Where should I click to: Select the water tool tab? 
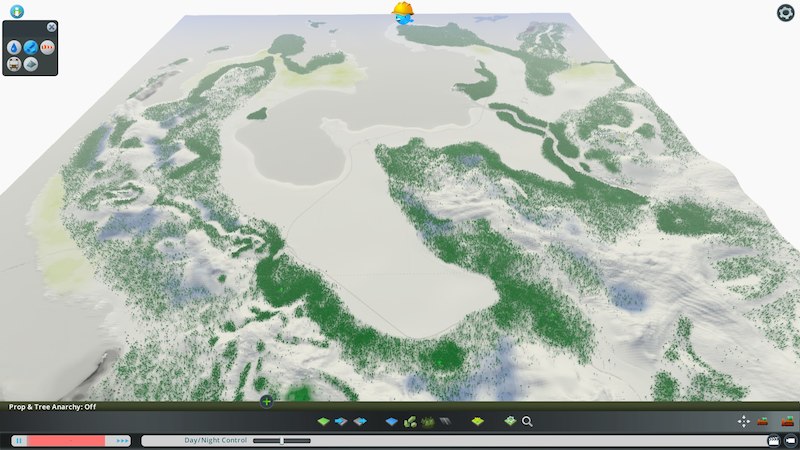[x=391, y=422]
